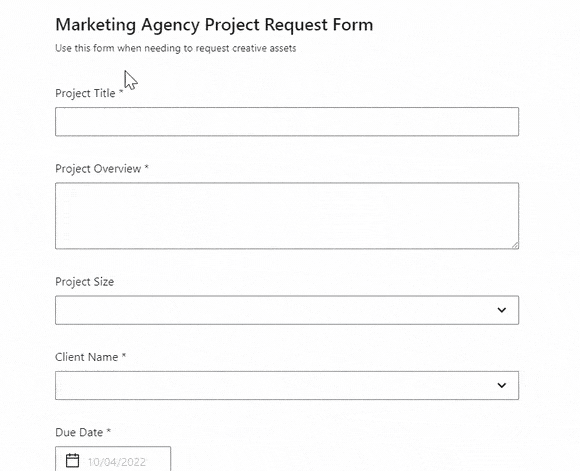This screenshot has height=471, width=580.
Task: Click the required asterisk beside Client Name
Action: click(124, 356)
